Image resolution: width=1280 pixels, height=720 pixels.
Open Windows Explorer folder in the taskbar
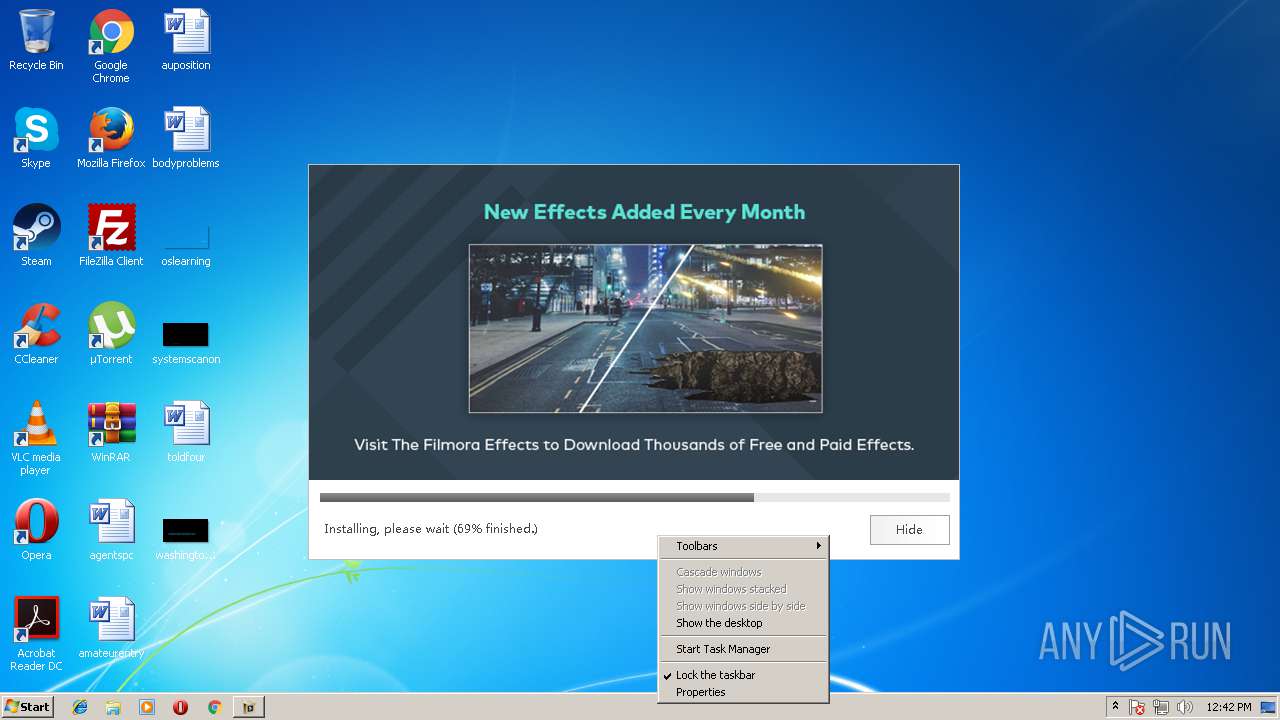[x=113, y=707]
